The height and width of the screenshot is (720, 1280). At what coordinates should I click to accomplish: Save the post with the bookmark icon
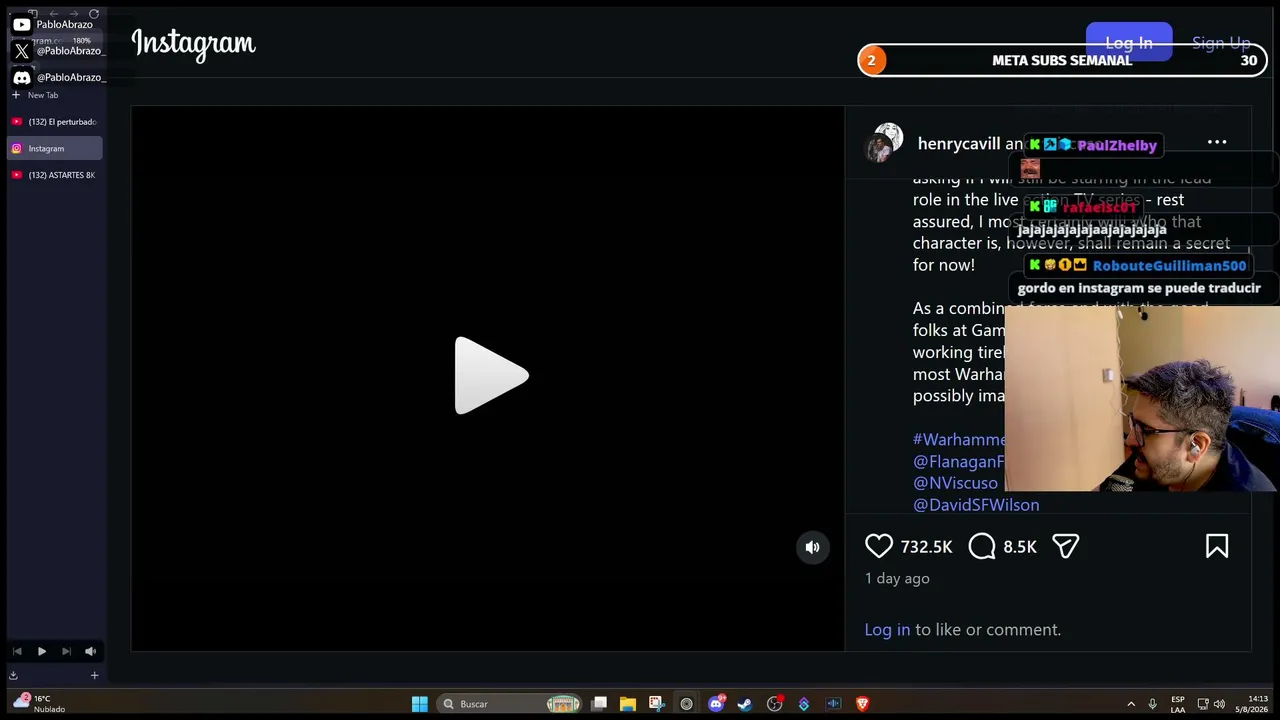click(1217, 546)
